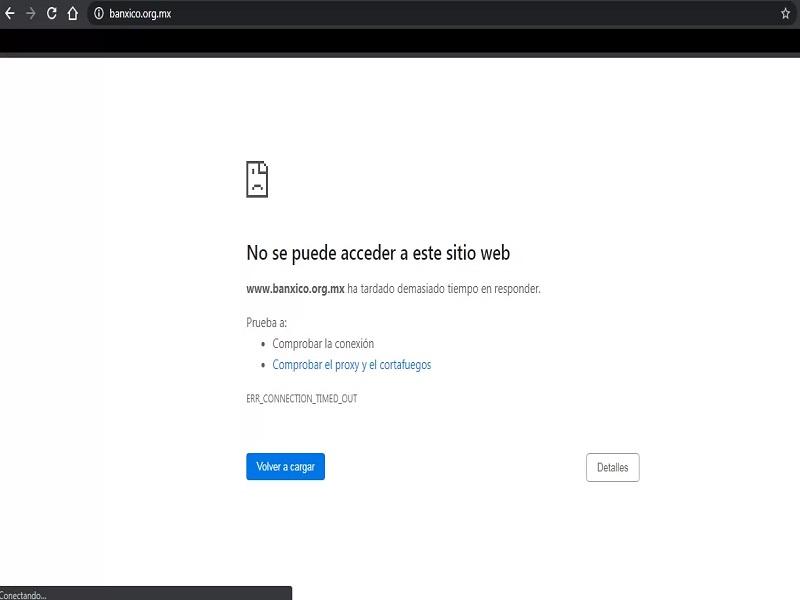Click the 'Prueba a:' label
The height and width of the screenshot is (600, 800).
pos(266,322)
